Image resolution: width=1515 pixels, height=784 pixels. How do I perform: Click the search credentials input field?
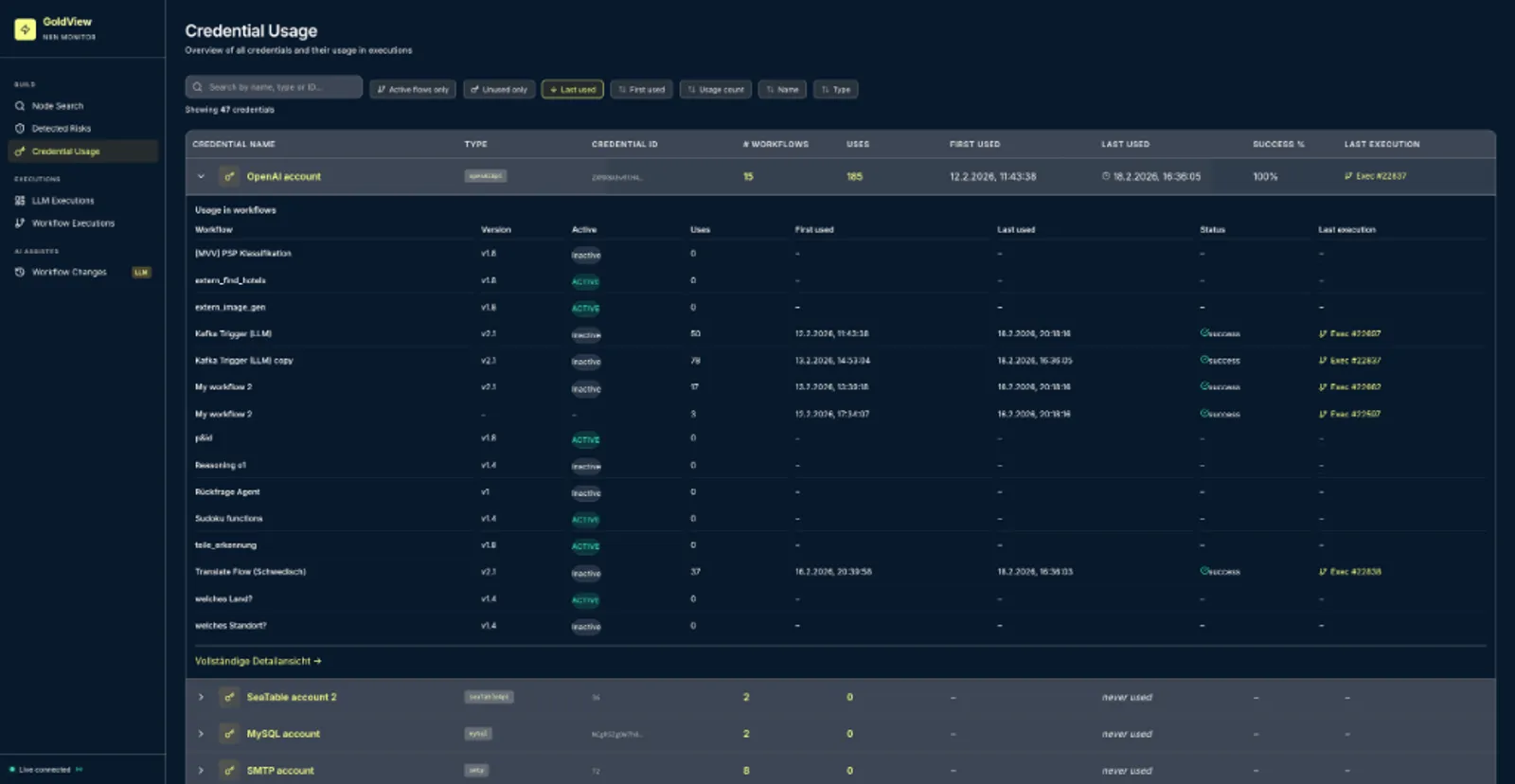pyautogui.click(x=274, y=87)
